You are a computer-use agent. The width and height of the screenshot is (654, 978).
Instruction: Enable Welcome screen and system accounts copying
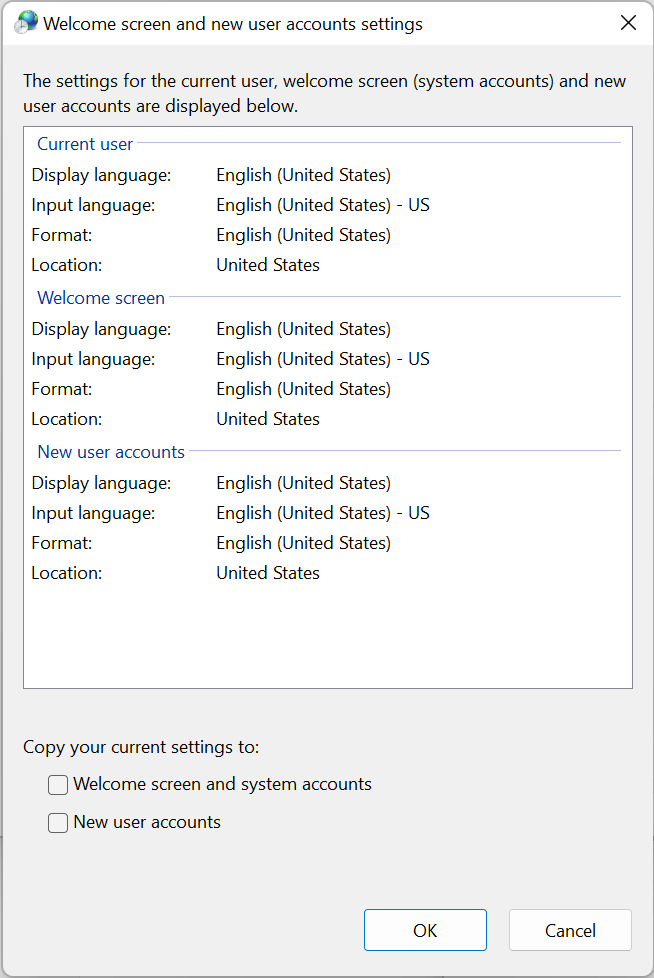[x=58, y=785]
